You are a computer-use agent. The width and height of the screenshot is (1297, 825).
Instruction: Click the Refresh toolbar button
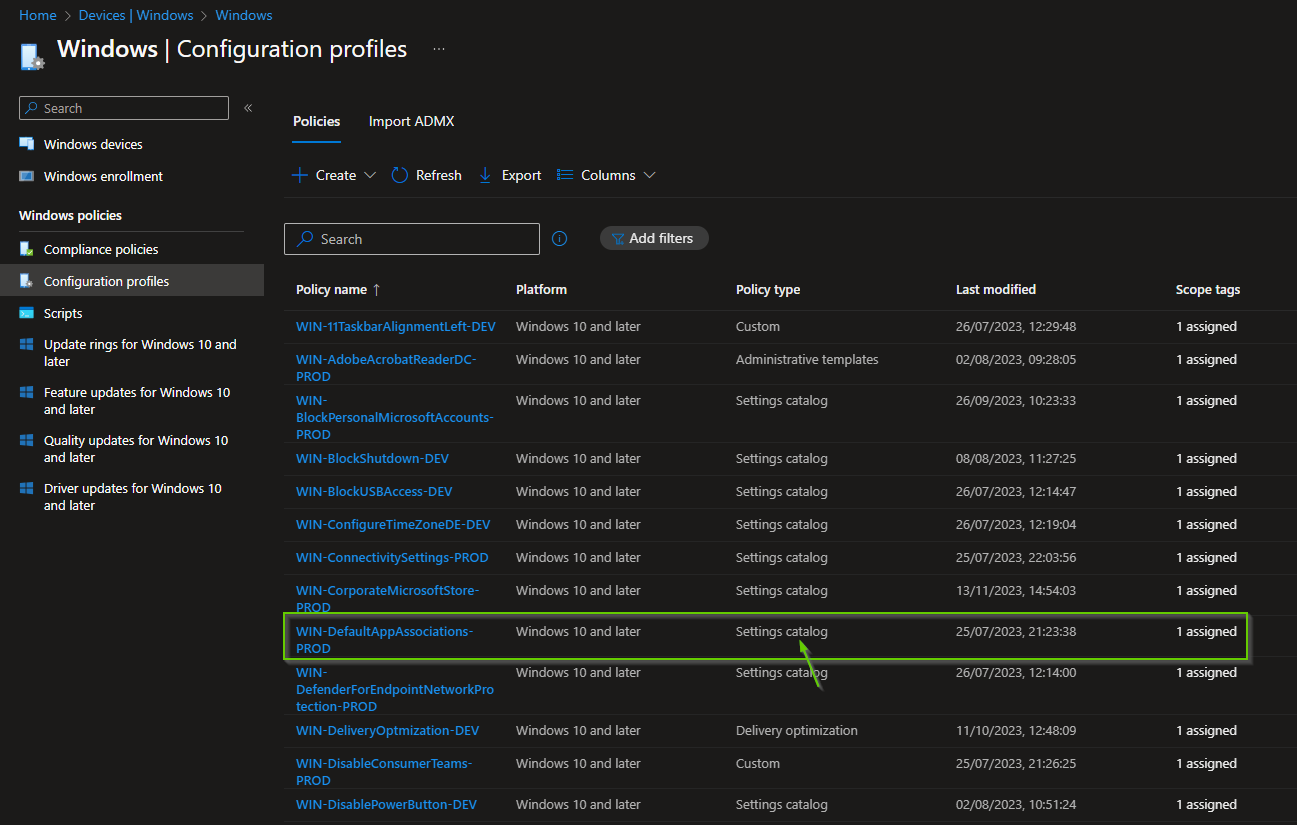(427, 175)
